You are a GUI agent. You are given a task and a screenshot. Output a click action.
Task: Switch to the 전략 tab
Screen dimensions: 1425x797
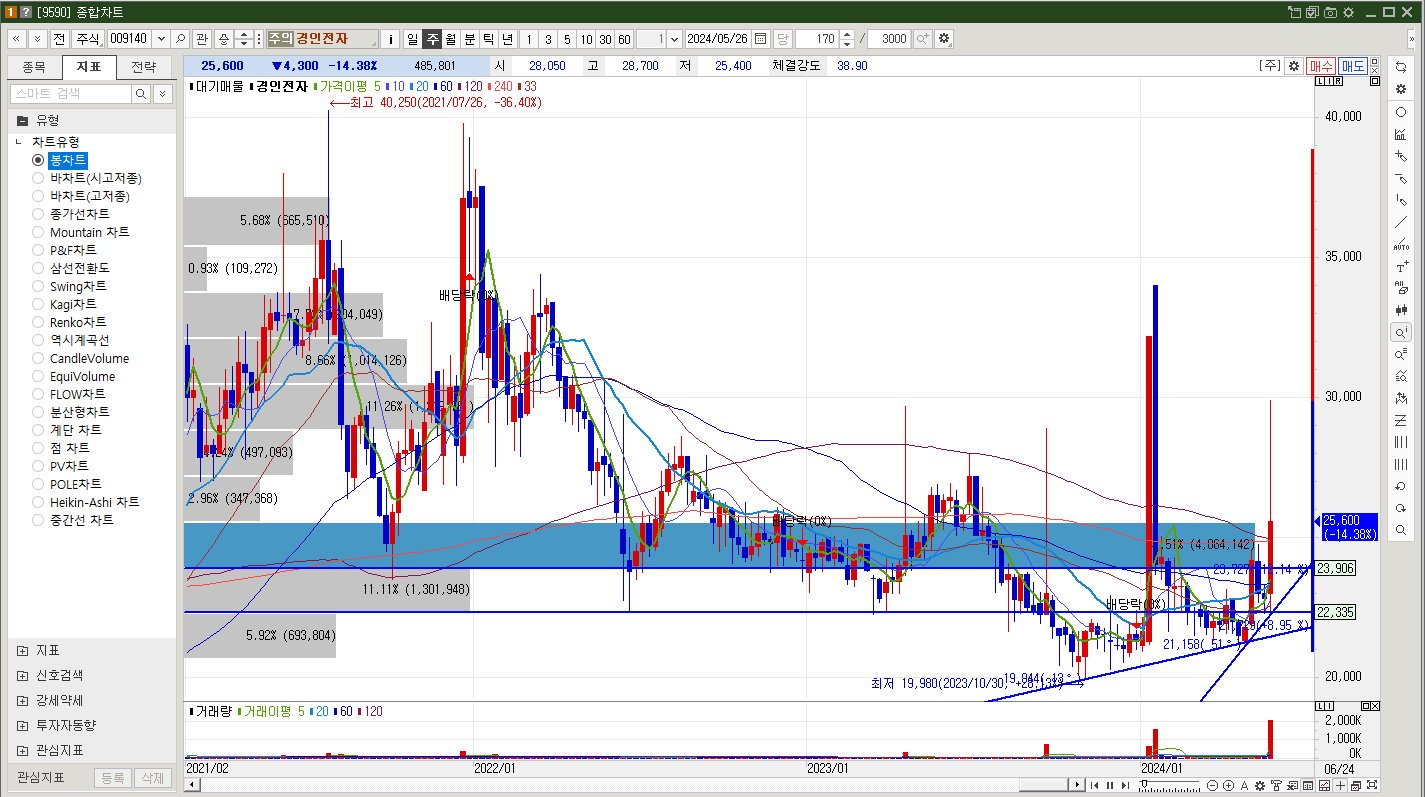(143, 67)
